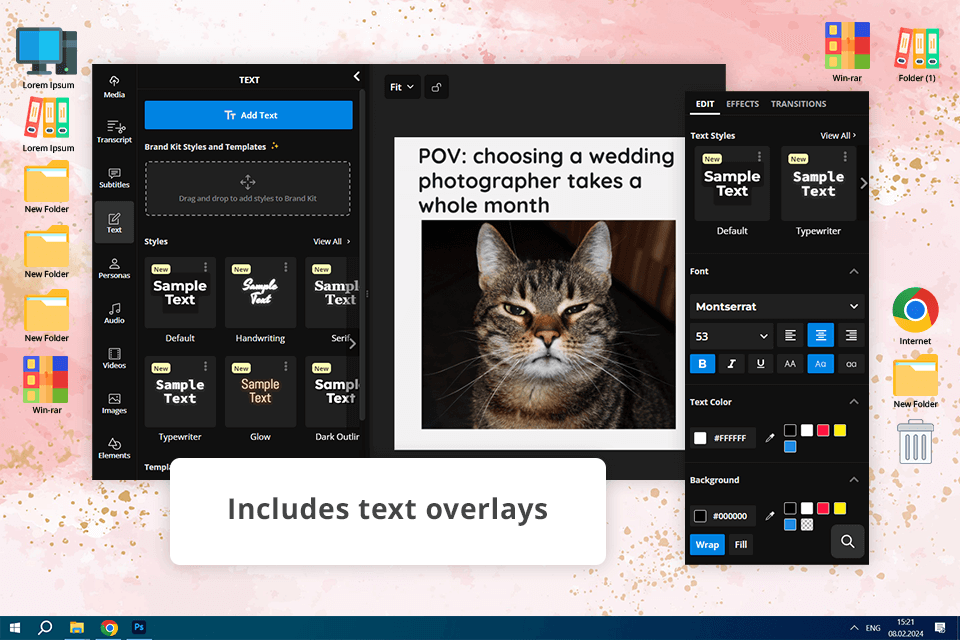
Task: Choose red text color swatch
Action: pyautogui.click(x=823, y=430)
